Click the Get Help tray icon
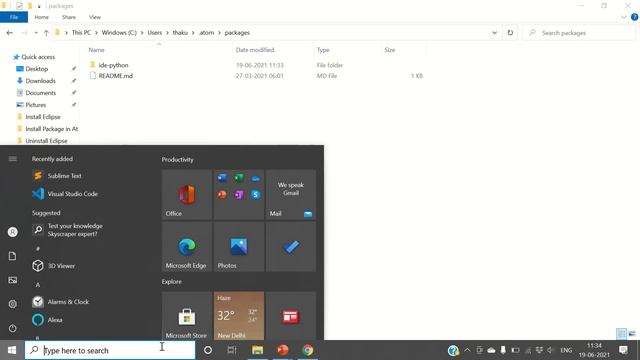Image resolution: width=640 pixels, height=360 pixels. 453,350
